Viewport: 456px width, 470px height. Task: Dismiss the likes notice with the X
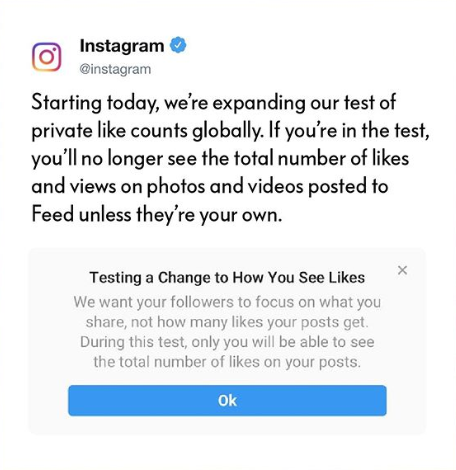click(x=402, y=270)
